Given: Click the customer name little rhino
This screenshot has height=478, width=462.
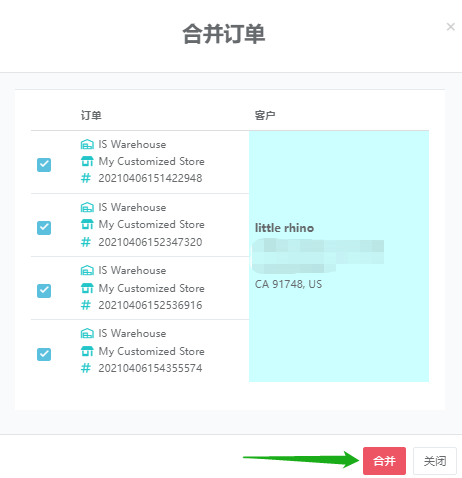Looking at the screenshot, I should (284, 228).
